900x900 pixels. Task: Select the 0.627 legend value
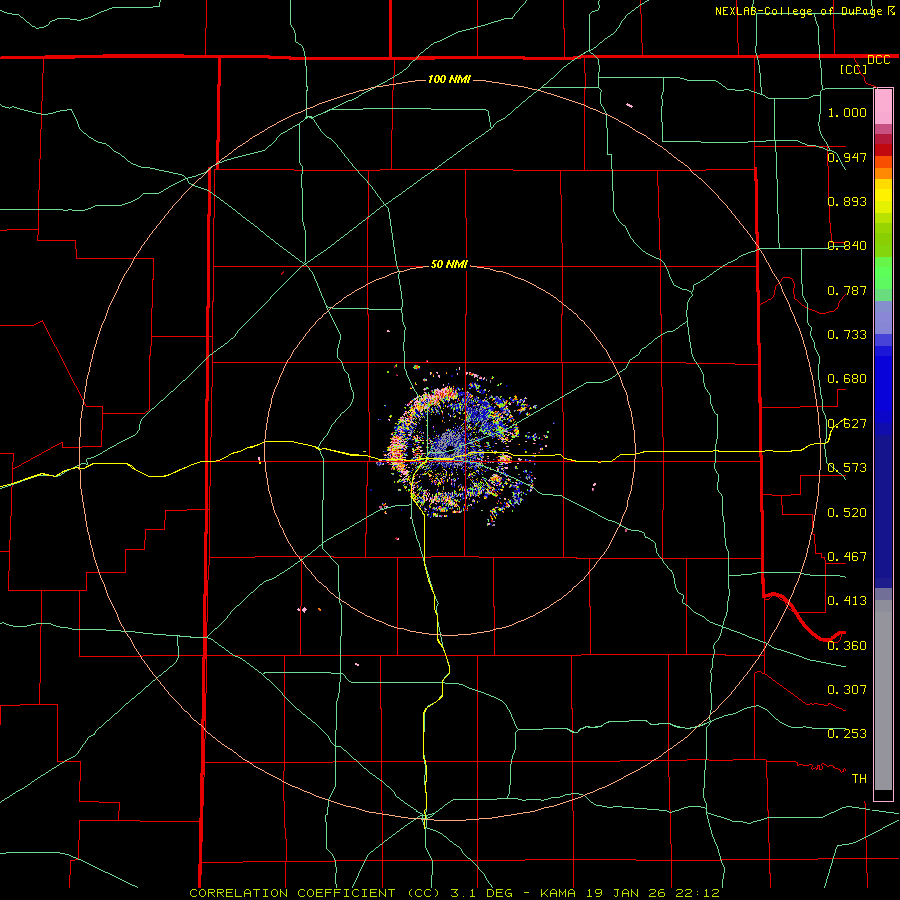click(x=847, y=423)
